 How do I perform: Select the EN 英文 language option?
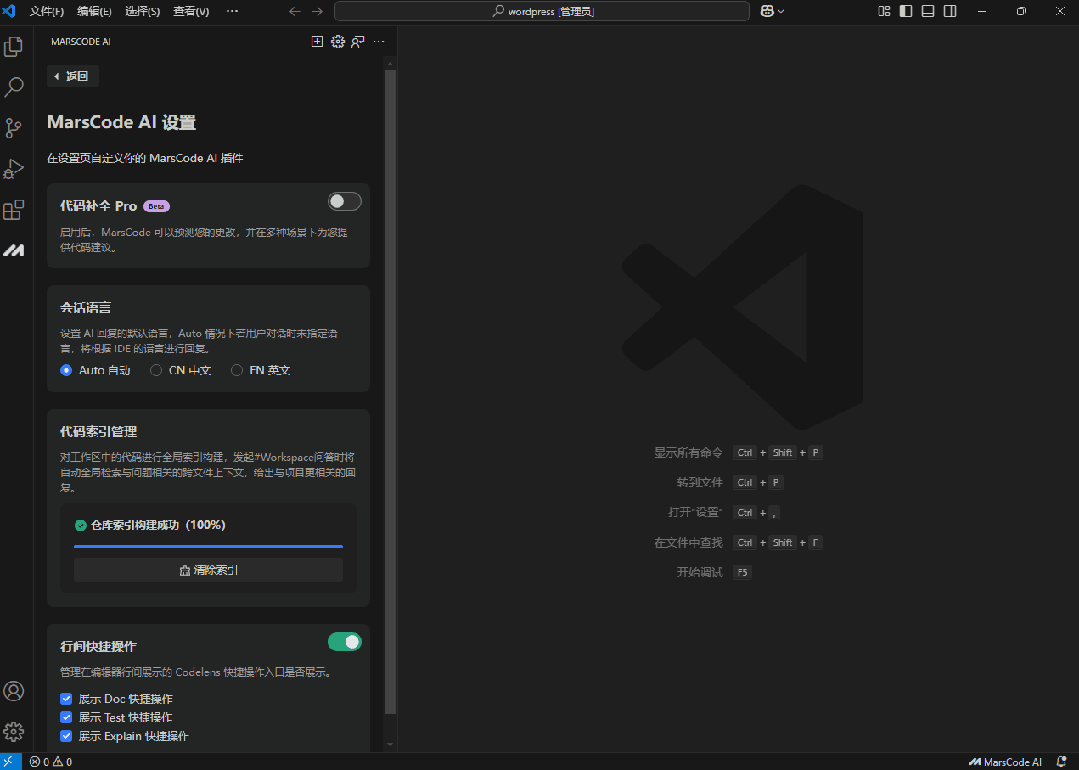click(x=237, y=370)
